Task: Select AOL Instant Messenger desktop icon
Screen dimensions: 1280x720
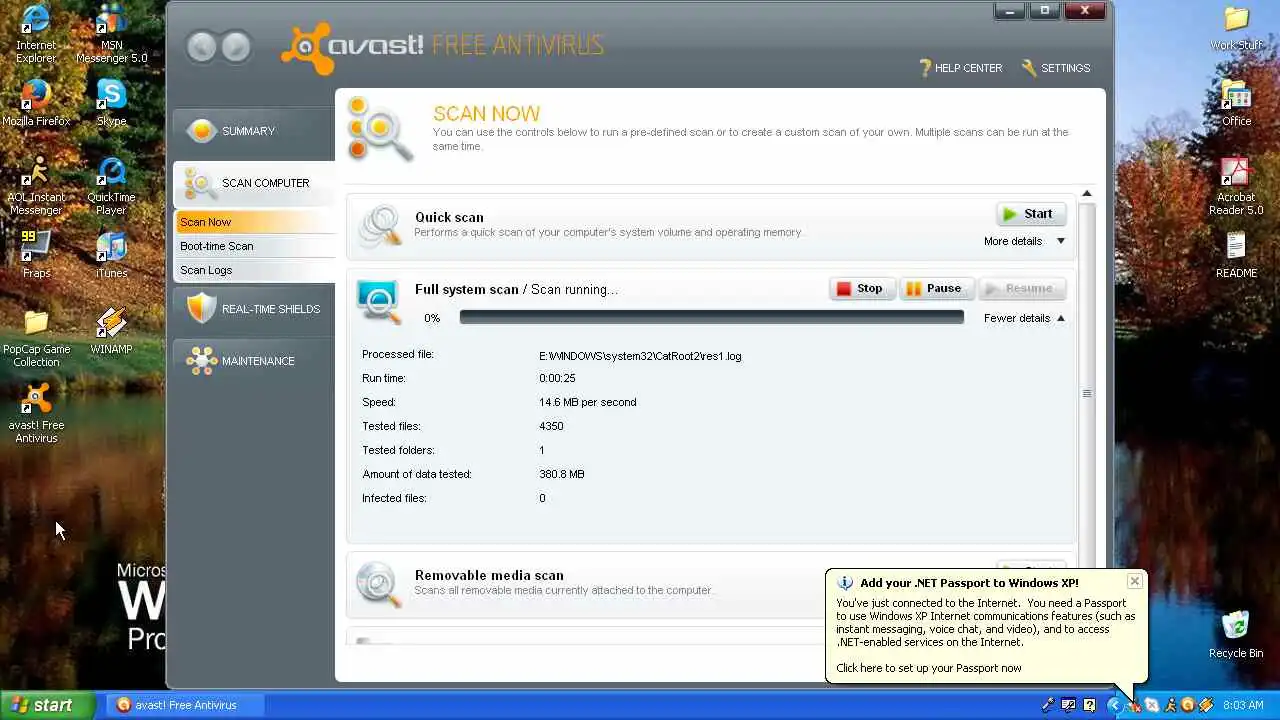Action: [36, 186]
